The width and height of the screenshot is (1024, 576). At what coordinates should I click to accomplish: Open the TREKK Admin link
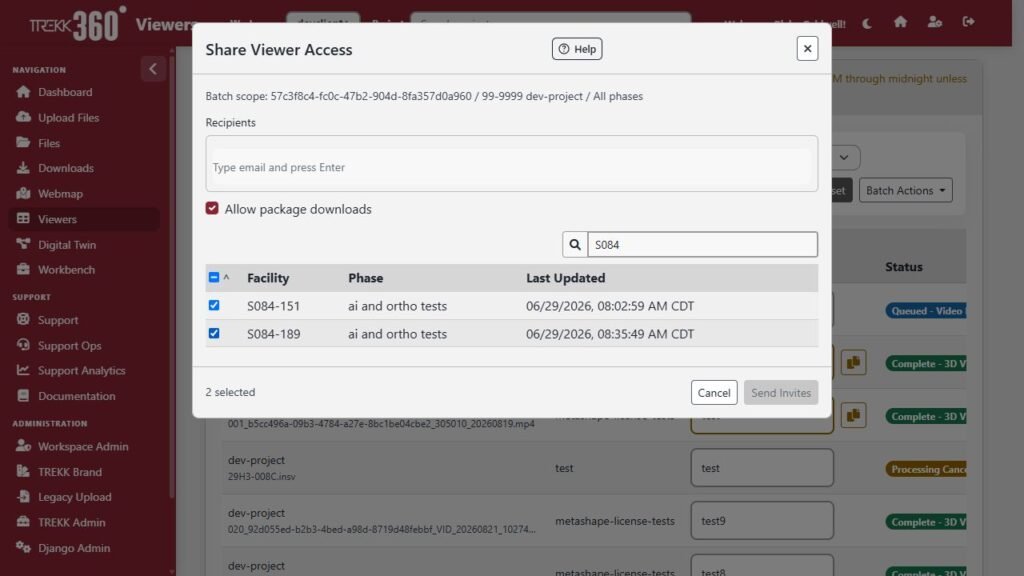coord(71,522)
